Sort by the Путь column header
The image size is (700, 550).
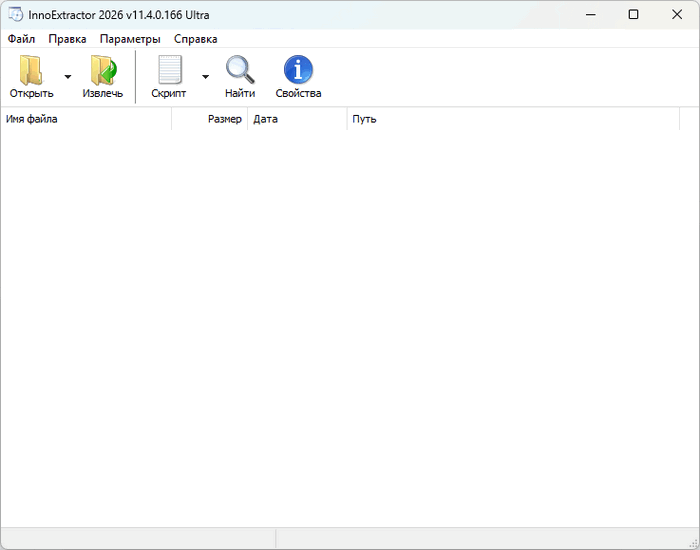coord(513,119)
